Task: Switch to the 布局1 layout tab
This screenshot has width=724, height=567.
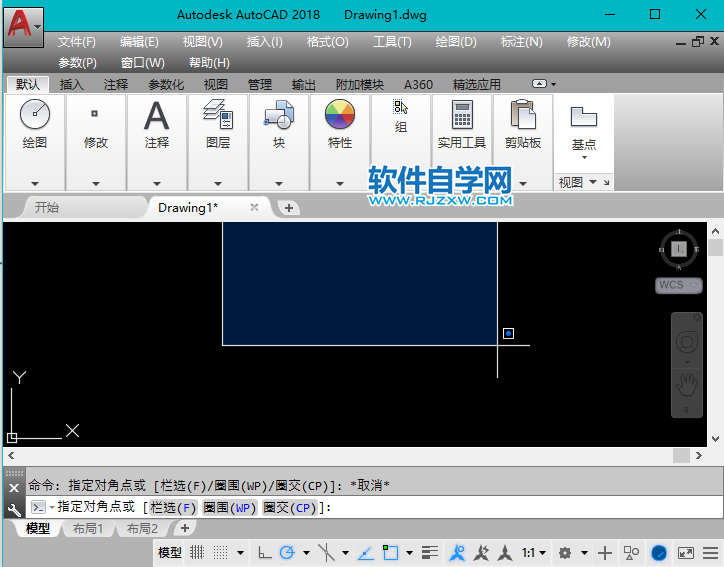Action: (x=88, y=528)
